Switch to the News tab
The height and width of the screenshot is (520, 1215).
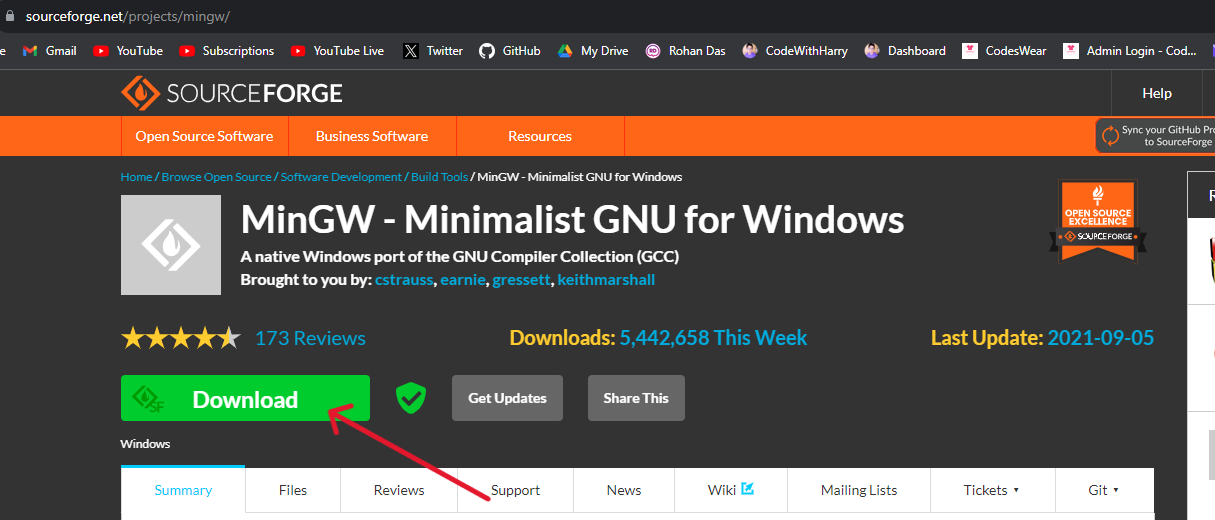(x=624, y=490)
